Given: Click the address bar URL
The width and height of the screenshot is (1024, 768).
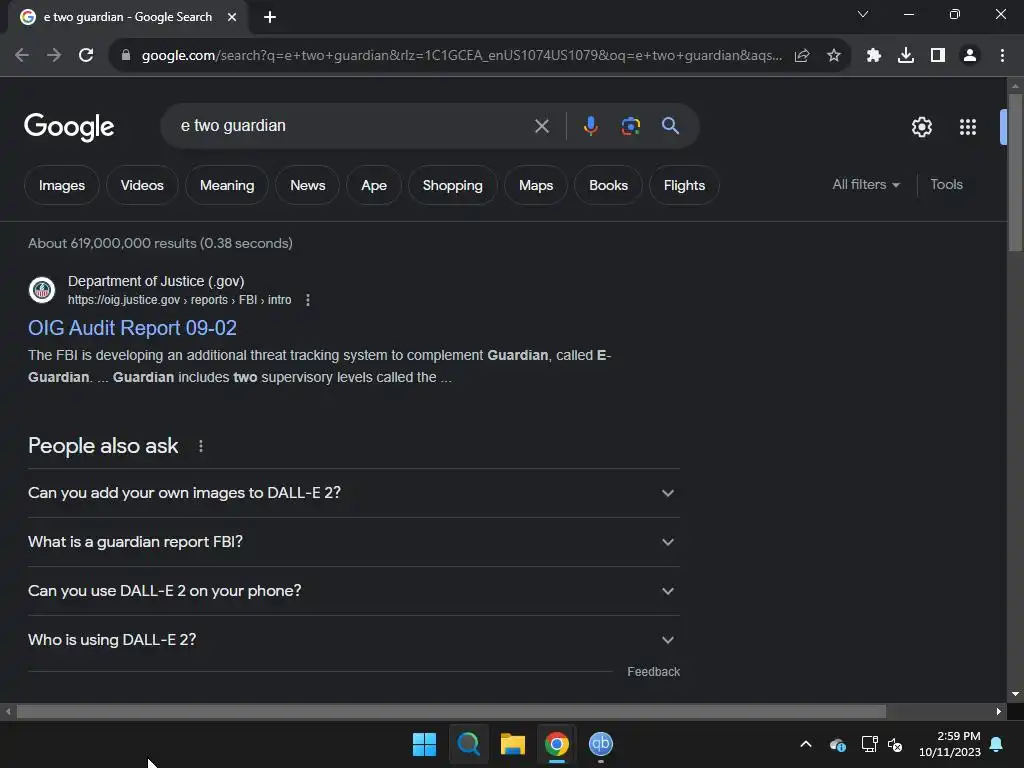Looking at the screenshot, I should pyautogui.click(x=461, y=56).
